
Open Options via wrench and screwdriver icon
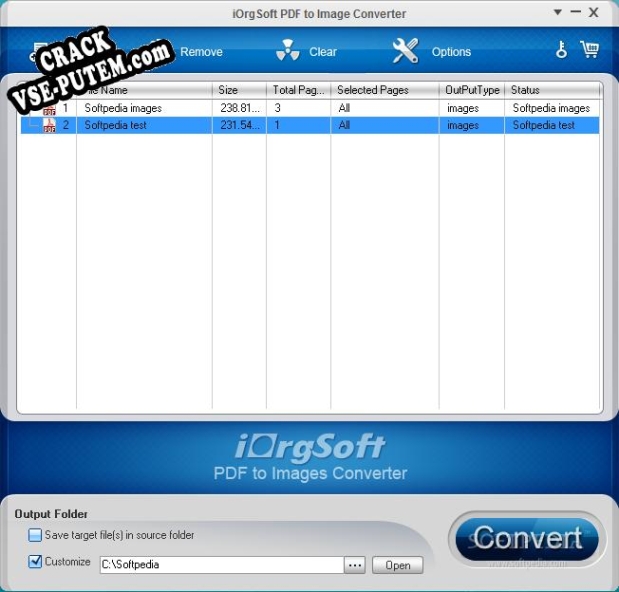[x=405, y=51]
